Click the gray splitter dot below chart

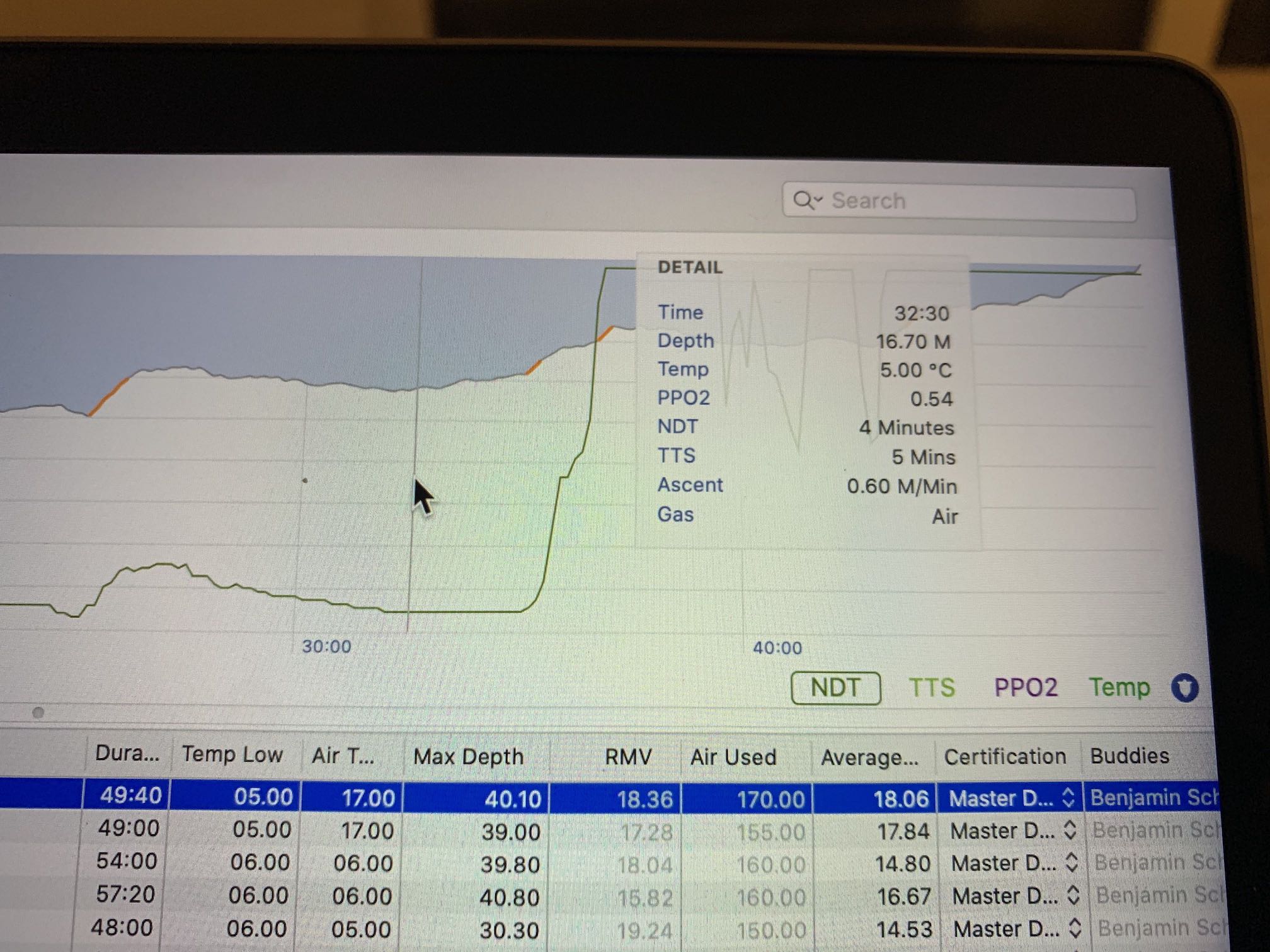[38, 713]
